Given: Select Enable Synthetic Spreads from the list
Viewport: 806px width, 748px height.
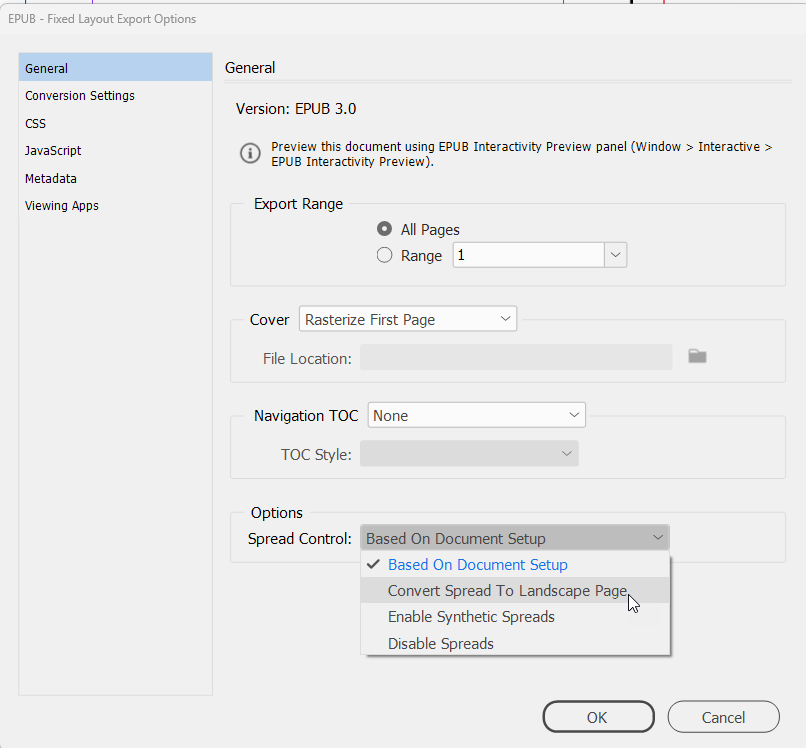Looking at the screenshot, I should pyautogui.click(x=471, y=617).
